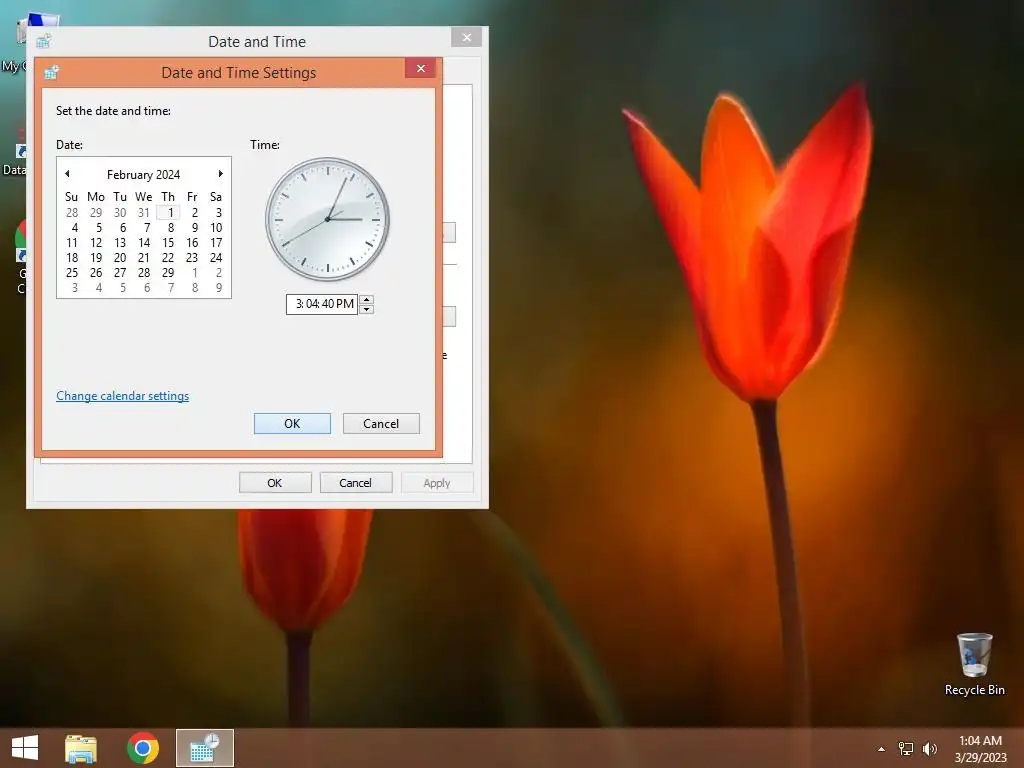This screenshot has width=1024, height=768.
Task: Click the time input field 3:04:40 PM
Action: point(323,304)
